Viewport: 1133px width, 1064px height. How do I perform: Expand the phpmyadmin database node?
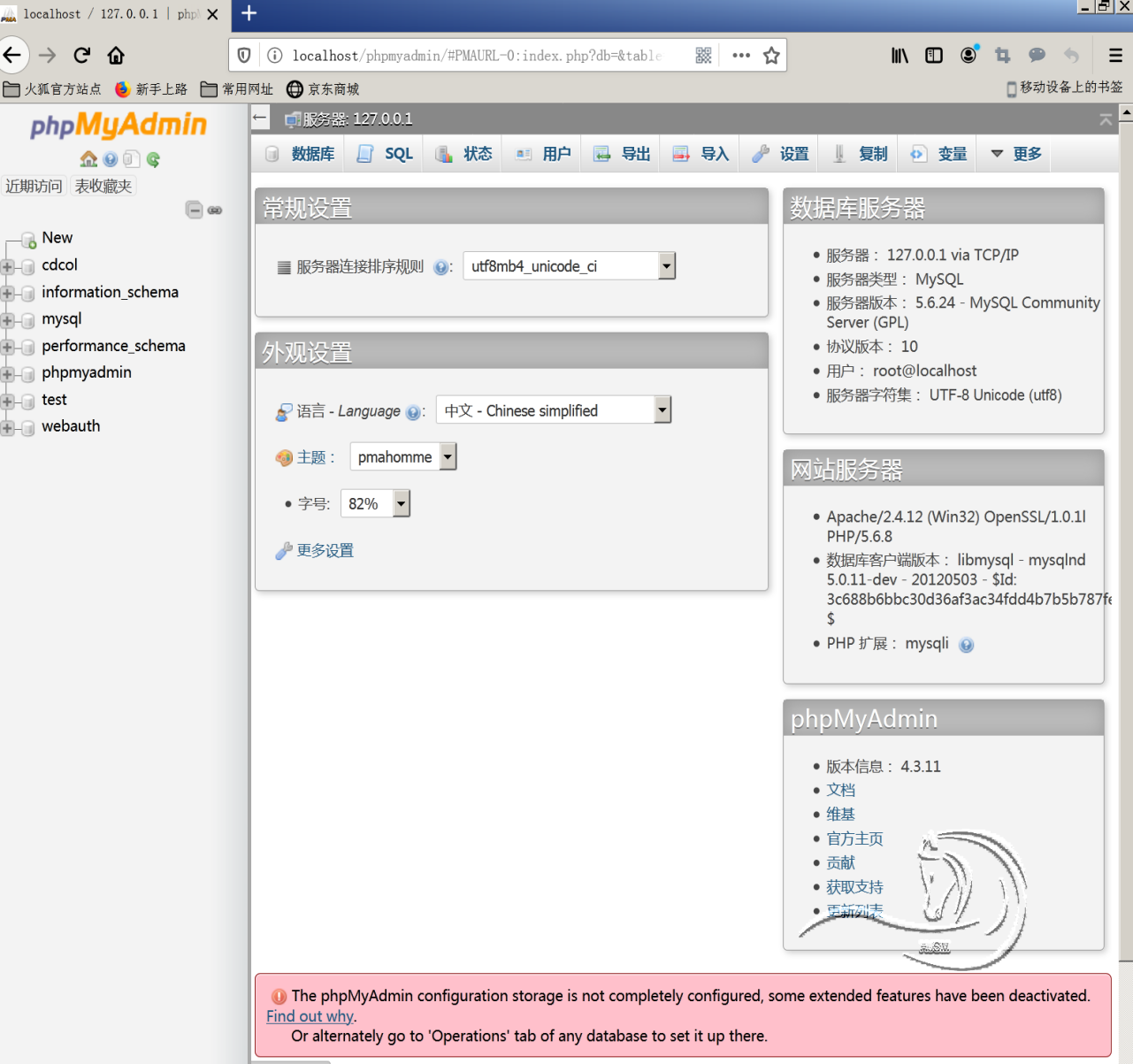click(7, 374)
